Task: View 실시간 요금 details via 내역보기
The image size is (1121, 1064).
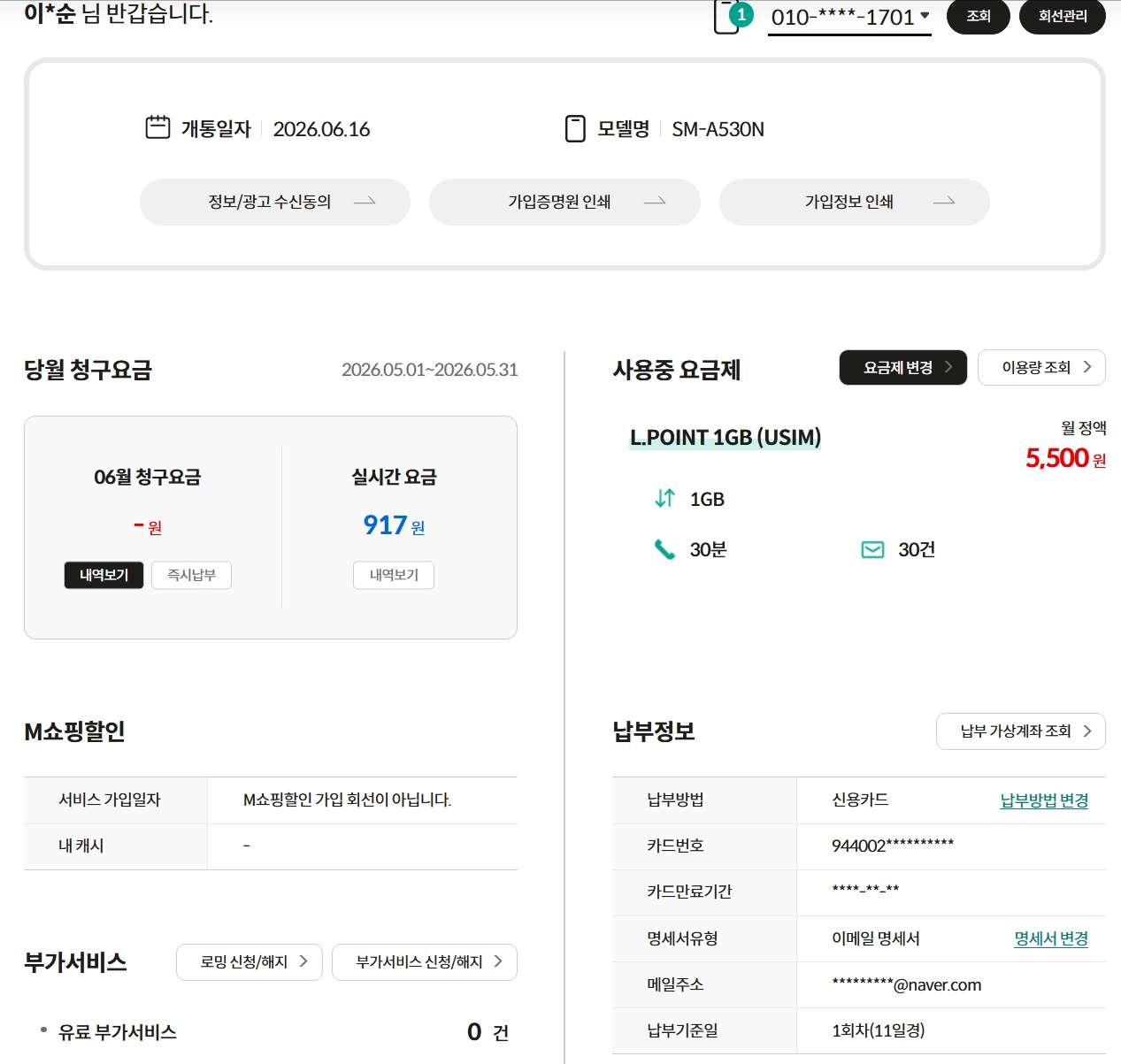Action: click(394, 575)
